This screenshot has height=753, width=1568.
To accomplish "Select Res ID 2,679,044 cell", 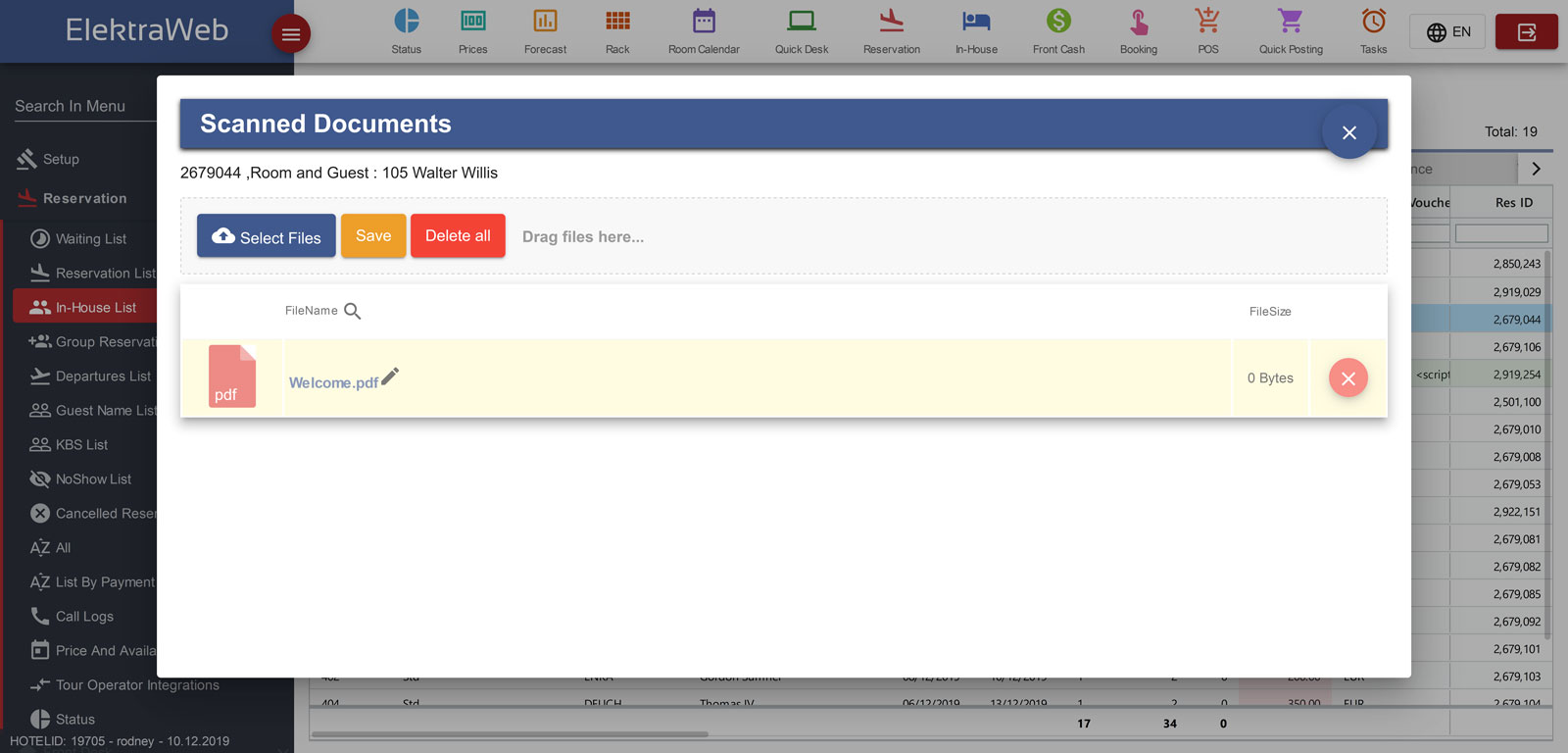I will [x=1500, y=319].
